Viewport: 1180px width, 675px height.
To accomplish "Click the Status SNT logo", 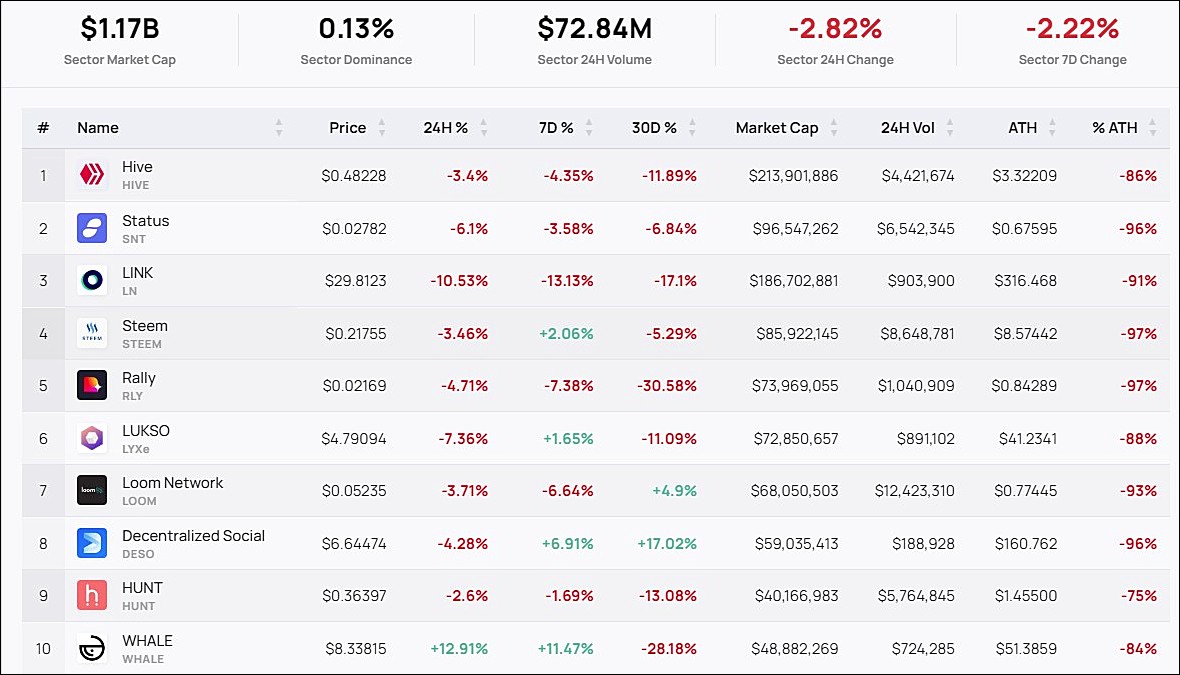I will click(92, 228).
